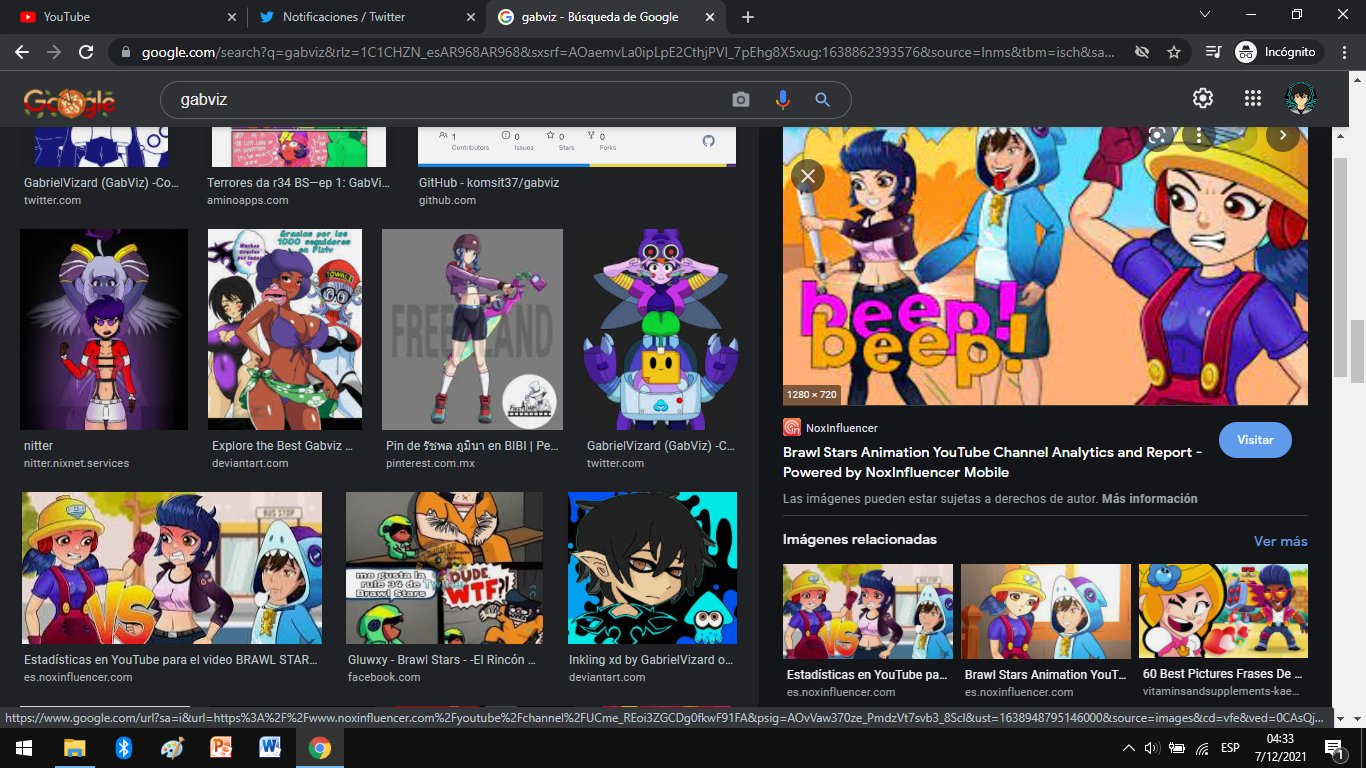This screenshot has height=768, width=1366.
Task: Go to next preview image
Action: coord(1283,135)
